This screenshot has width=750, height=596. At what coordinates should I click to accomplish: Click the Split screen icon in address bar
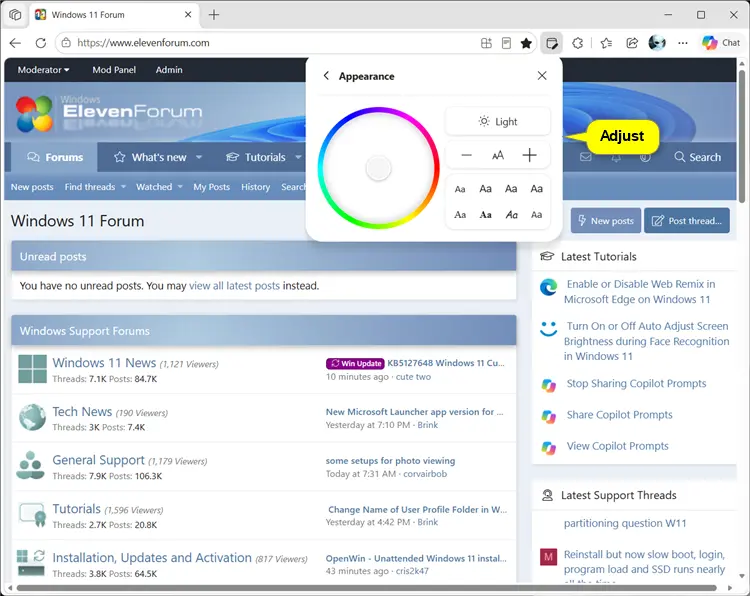tap(486, 43)
